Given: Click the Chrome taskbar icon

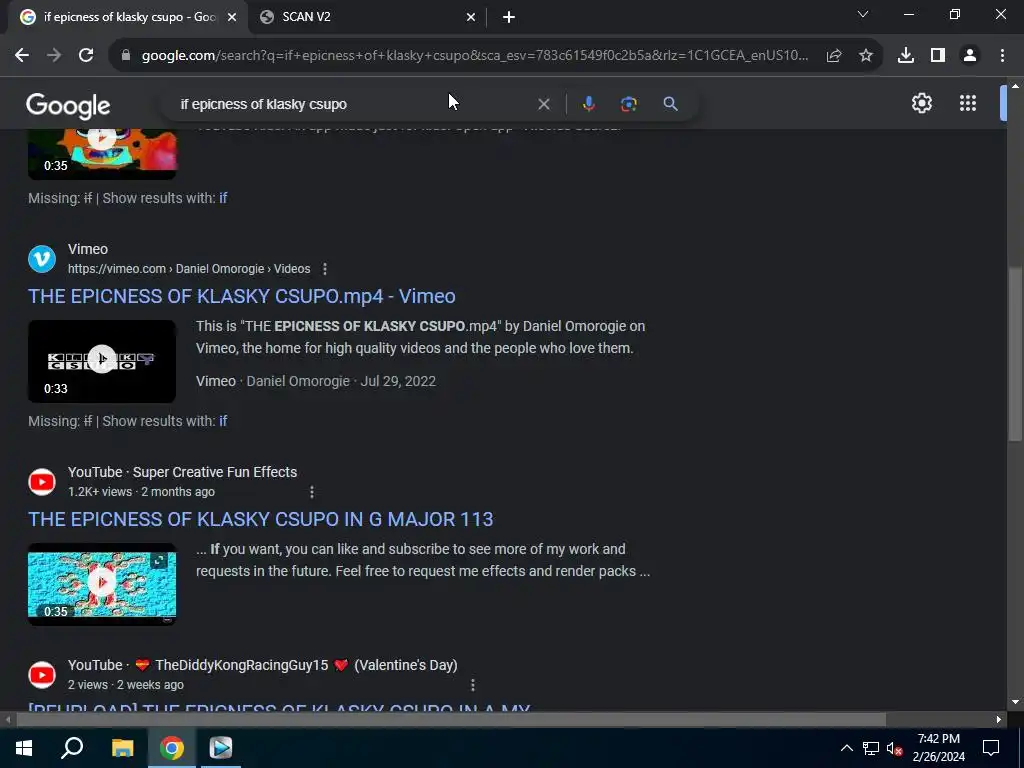Looking at the screenshot, I should (172, 748).
